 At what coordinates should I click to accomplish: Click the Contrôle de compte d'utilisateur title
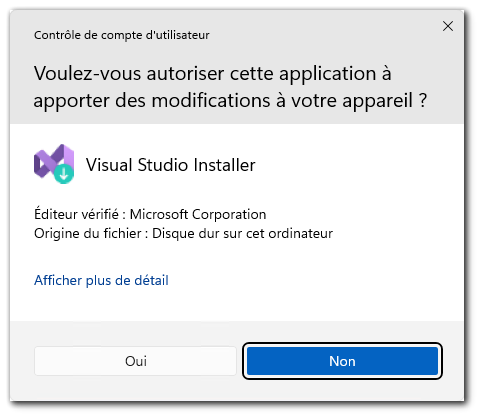pyautogui.click(x=122, y=35)
